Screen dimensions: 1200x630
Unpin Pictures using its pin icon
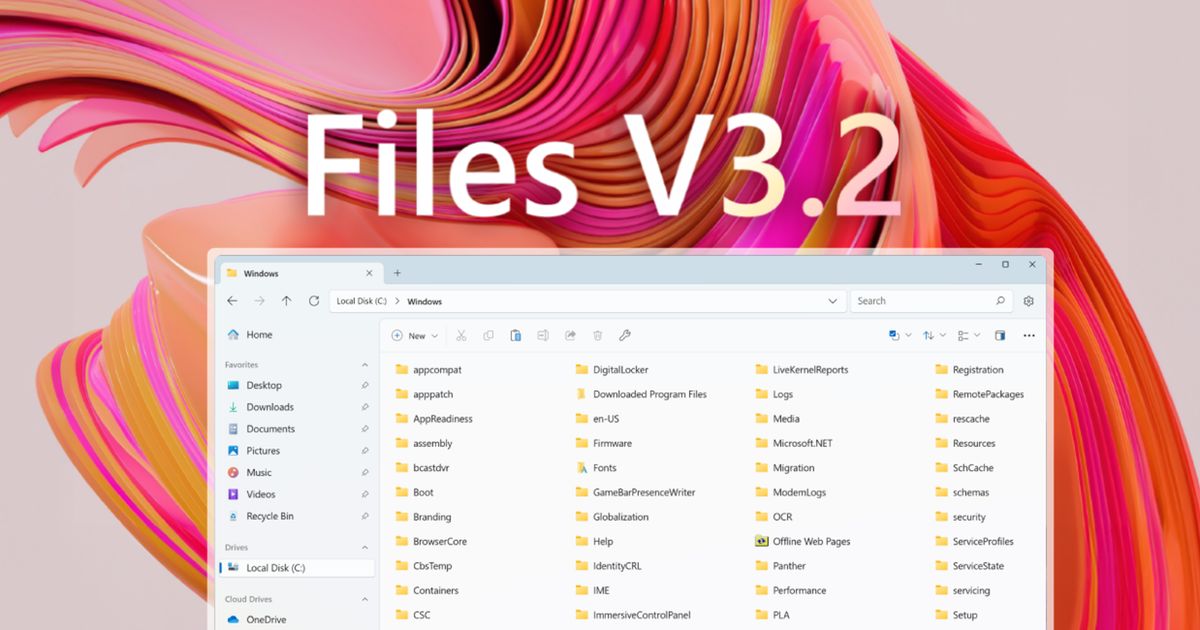[x=365, y=451]
